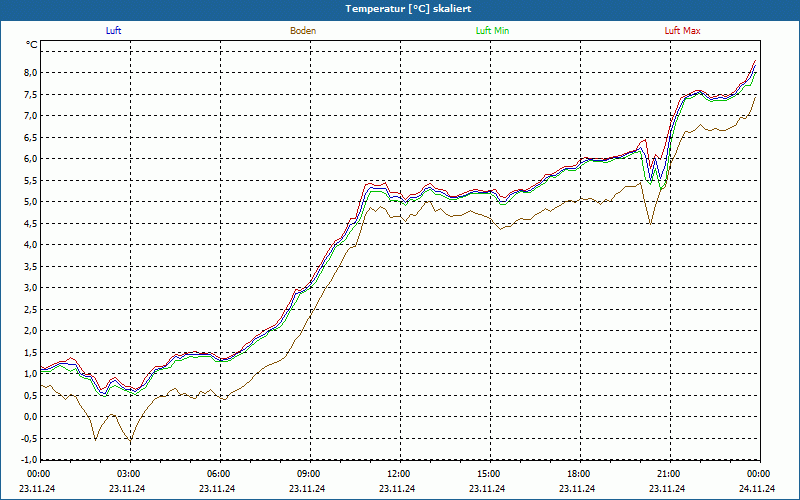Click the green 'Luft Min' legend label
Viewport: 800px width, 500px height.
pyautogui.click(x=492, y=31)
